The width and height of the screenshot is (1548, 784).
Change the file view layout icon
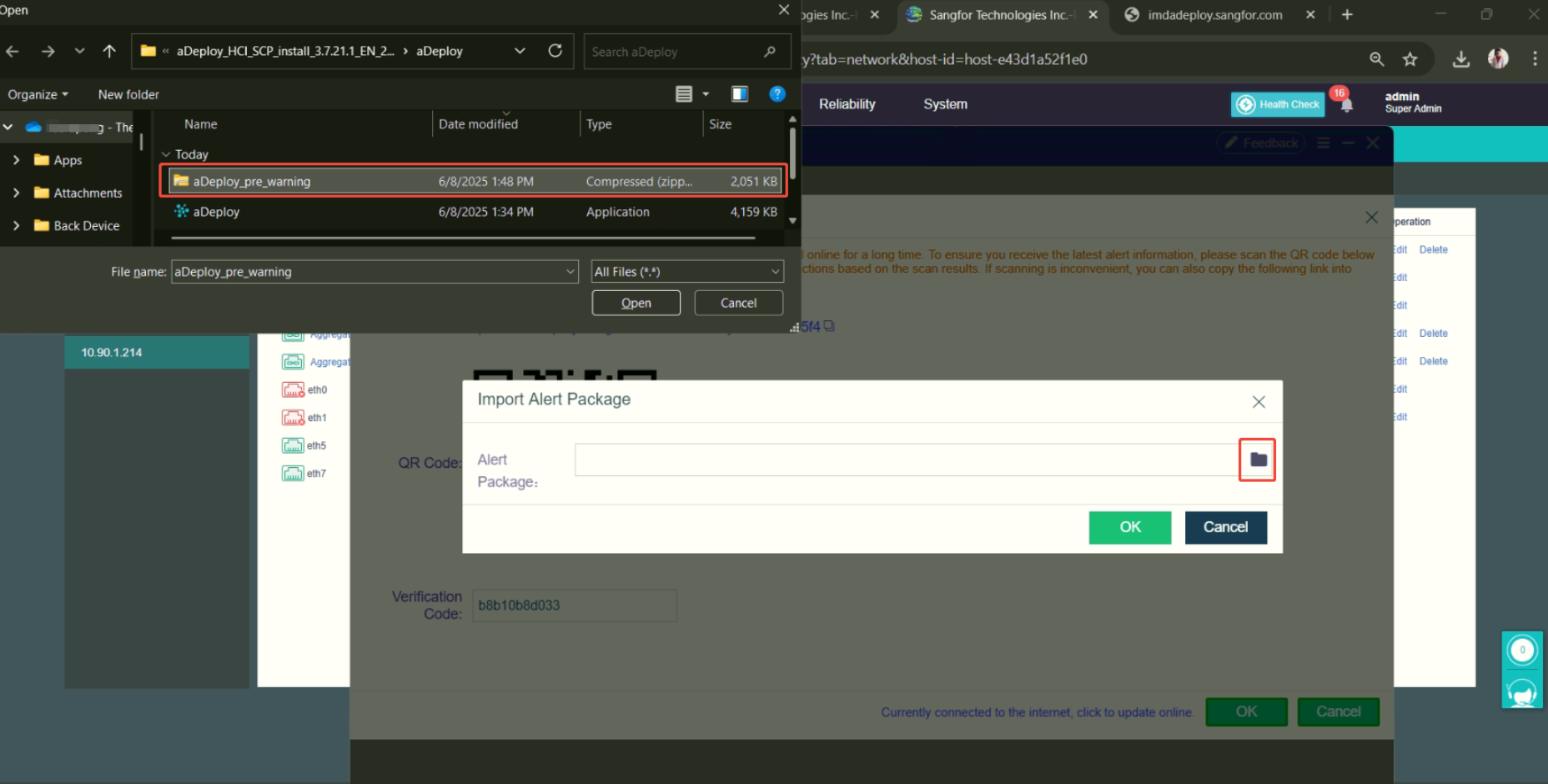(684, 94)
